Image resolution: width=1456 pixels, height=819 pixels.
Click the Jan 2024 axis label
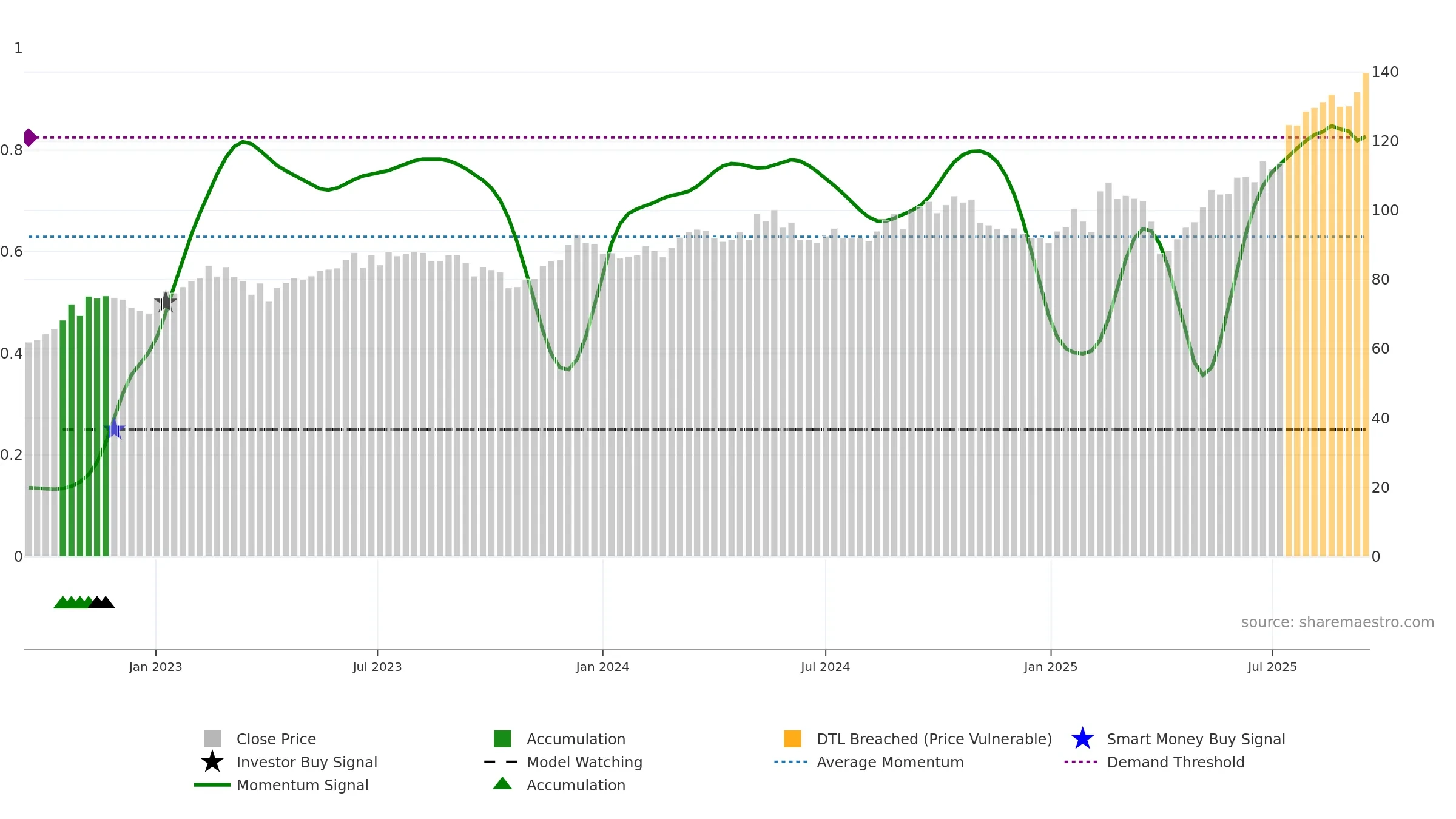[602, 667]
